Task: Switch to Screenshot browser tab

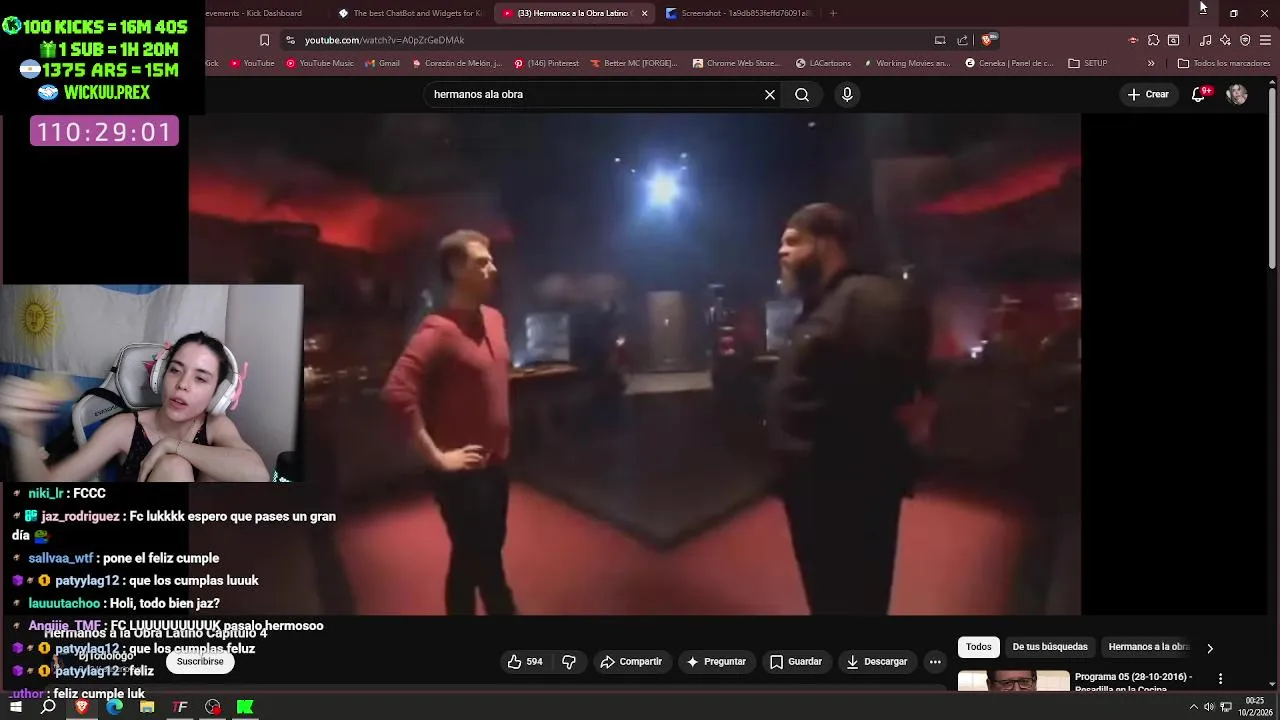Action: click(738, 13)
